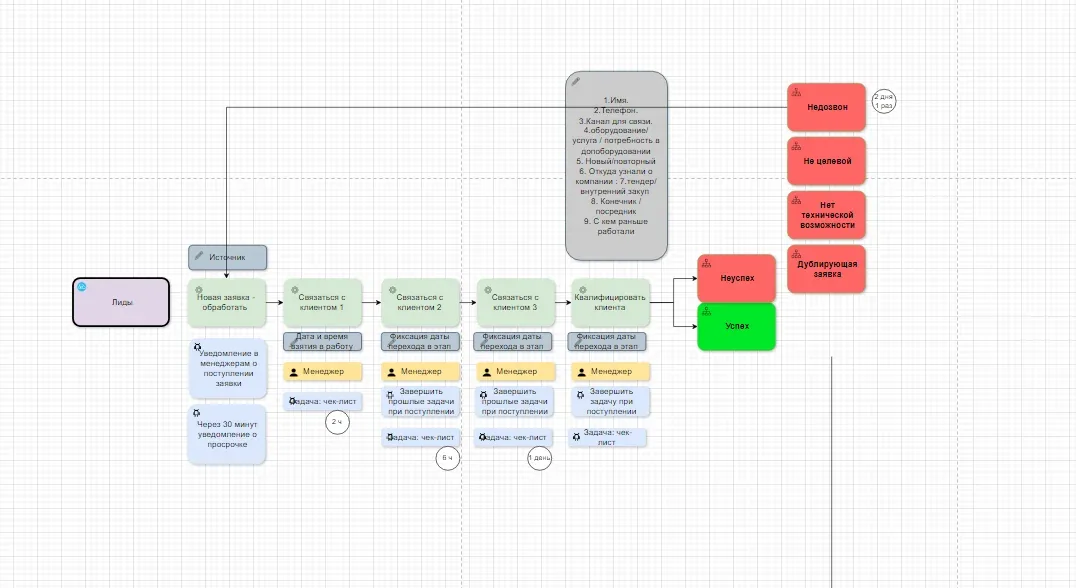Click gear icon on Связаться с клиентом 1
The image size is (1076, 588).
coord(294,290)
